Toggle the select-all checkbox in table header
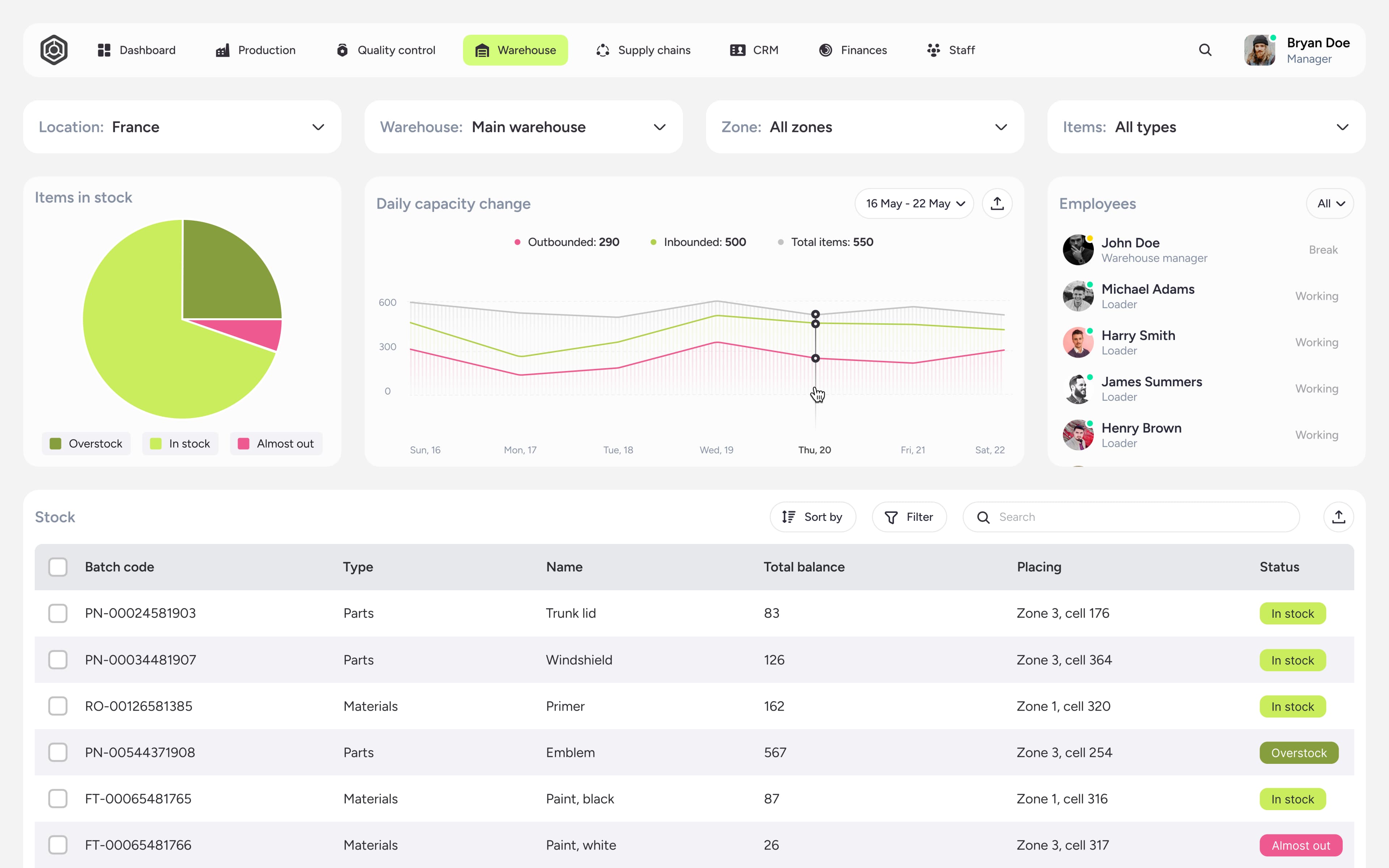 click(58, 567)
